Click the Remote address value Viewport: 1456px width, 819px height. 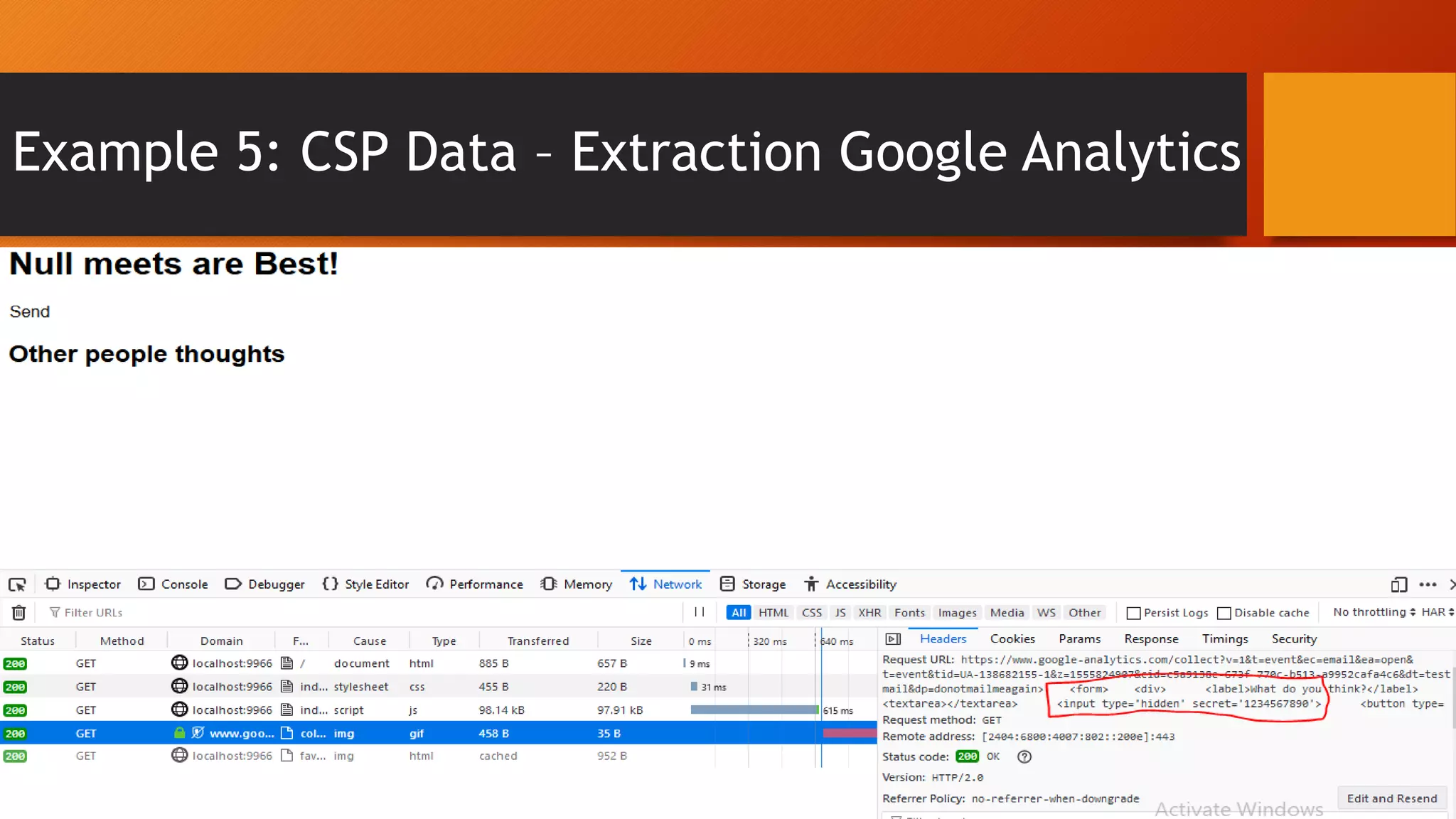1078,737
